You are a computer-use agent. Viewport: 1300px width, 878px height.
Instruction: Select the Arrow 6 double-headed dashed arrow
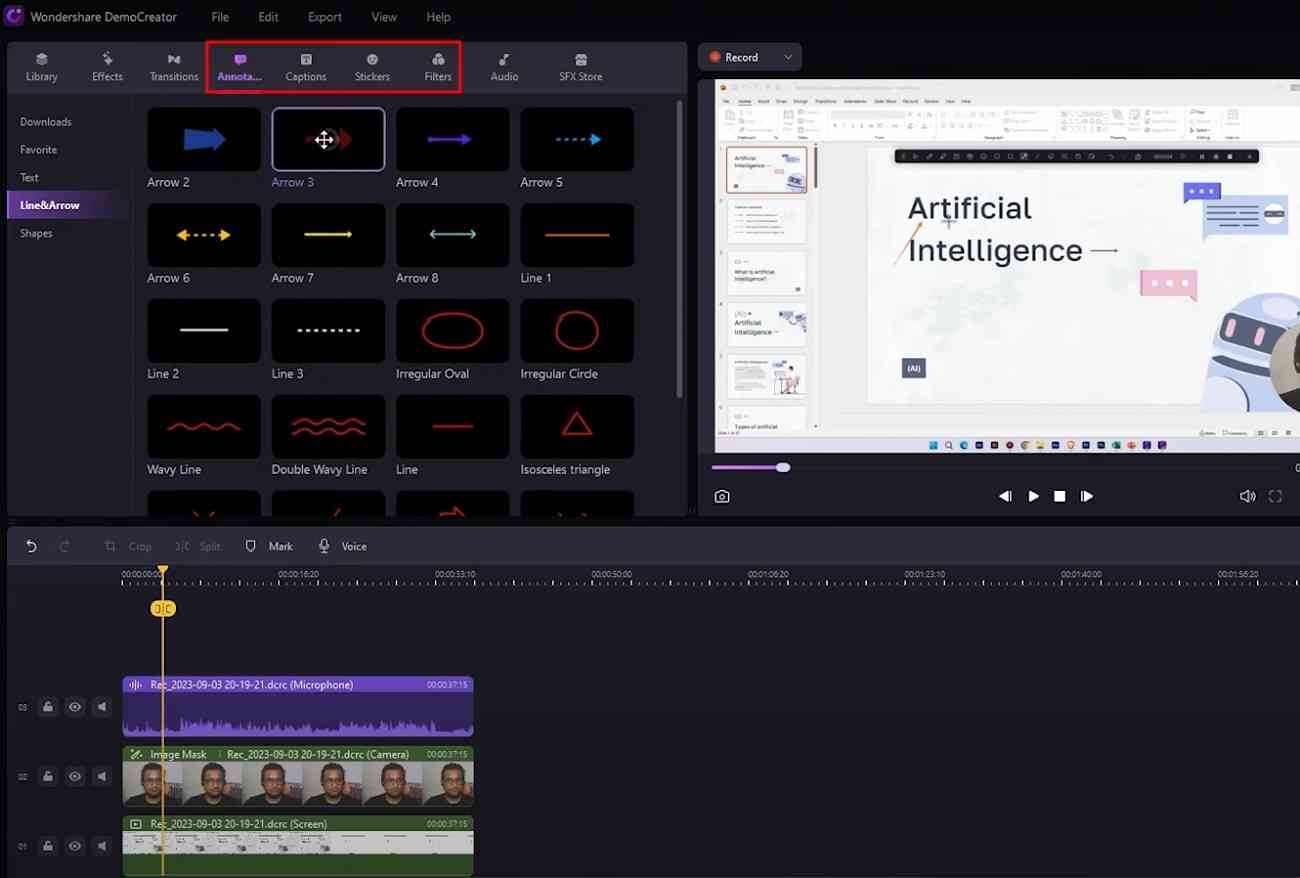(204, 235)
